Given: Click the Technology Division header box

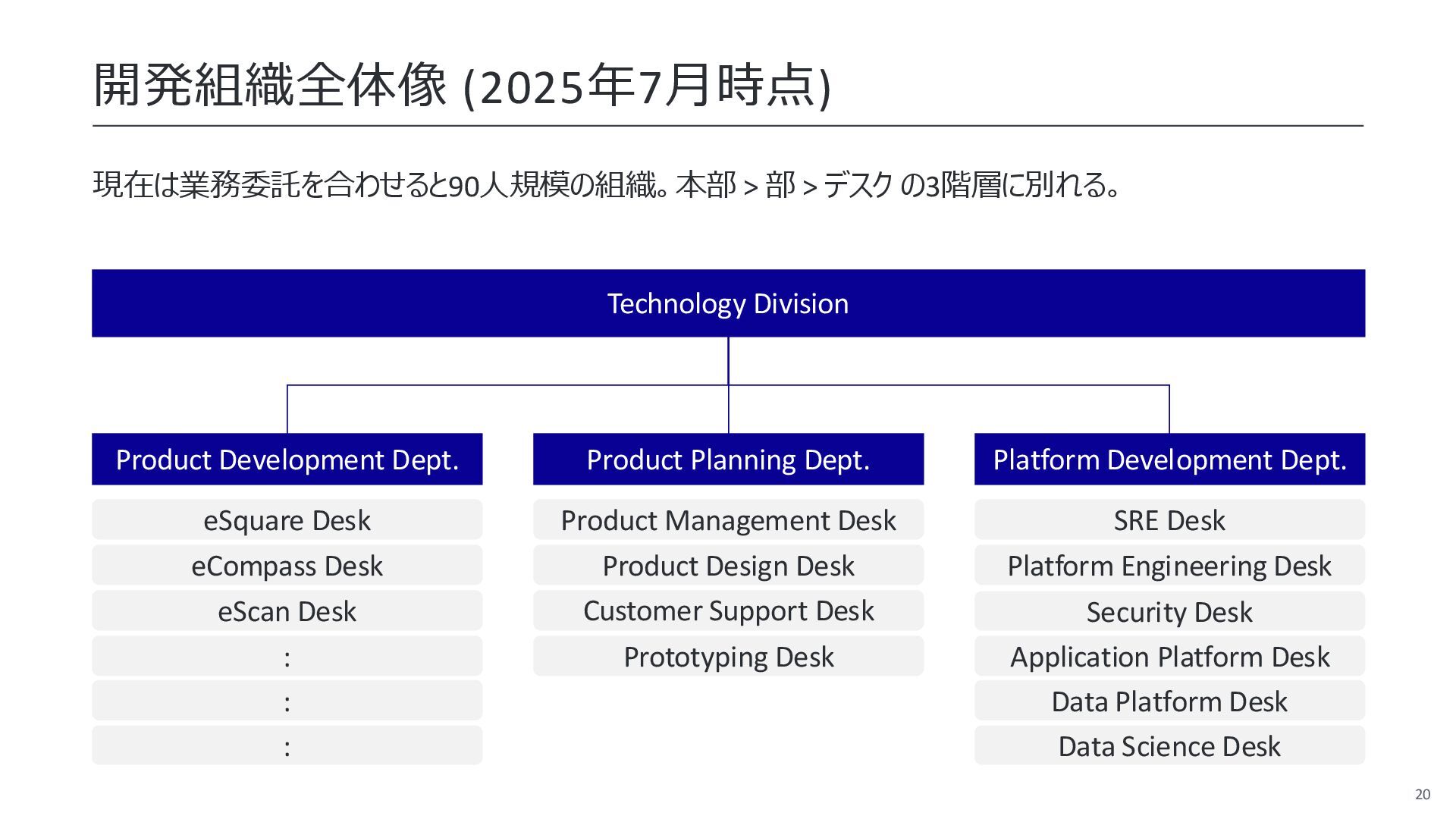Looking at the screenshot, I should pyautogui.click(x=728, y=303).
